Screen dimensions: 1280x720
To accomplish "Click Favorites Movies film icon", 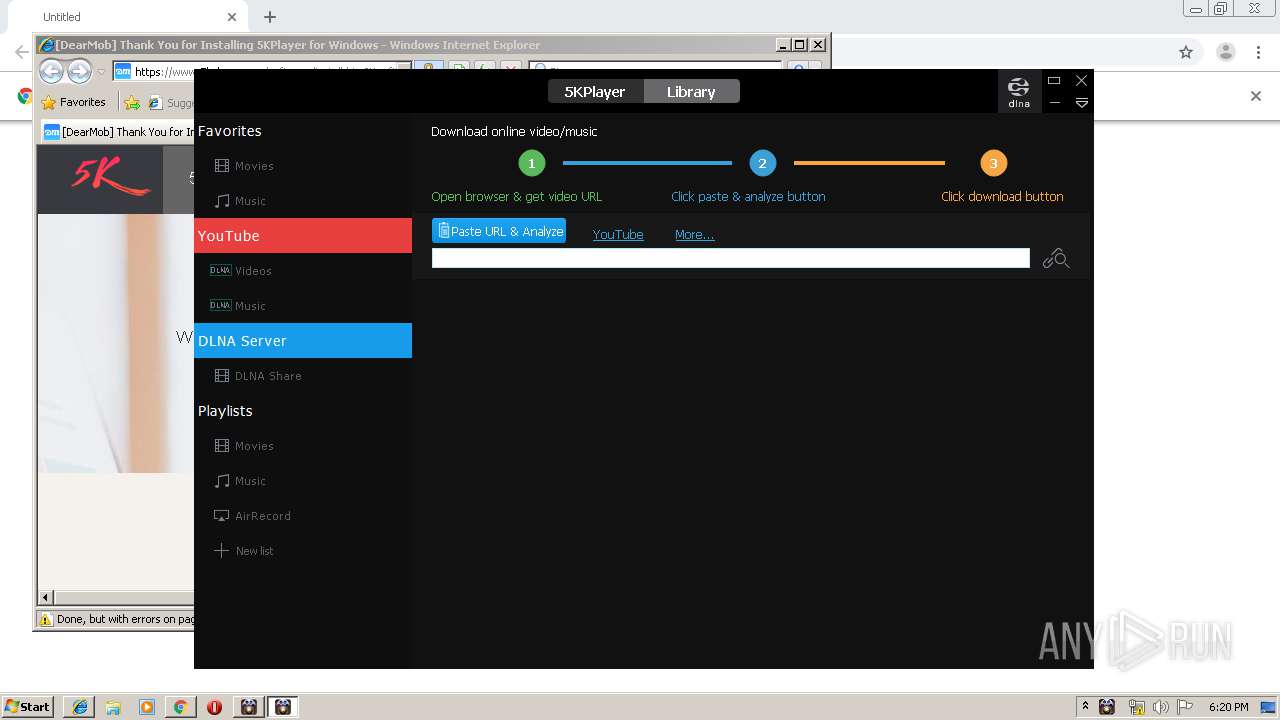I will pyautogui.click(x=222, y=166).
